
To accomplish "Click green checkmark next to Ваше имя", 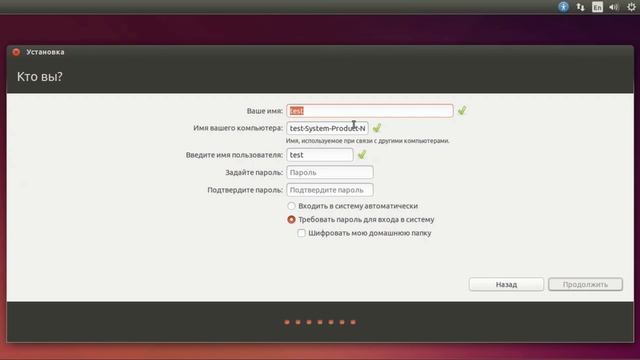I will click(462, 110).
